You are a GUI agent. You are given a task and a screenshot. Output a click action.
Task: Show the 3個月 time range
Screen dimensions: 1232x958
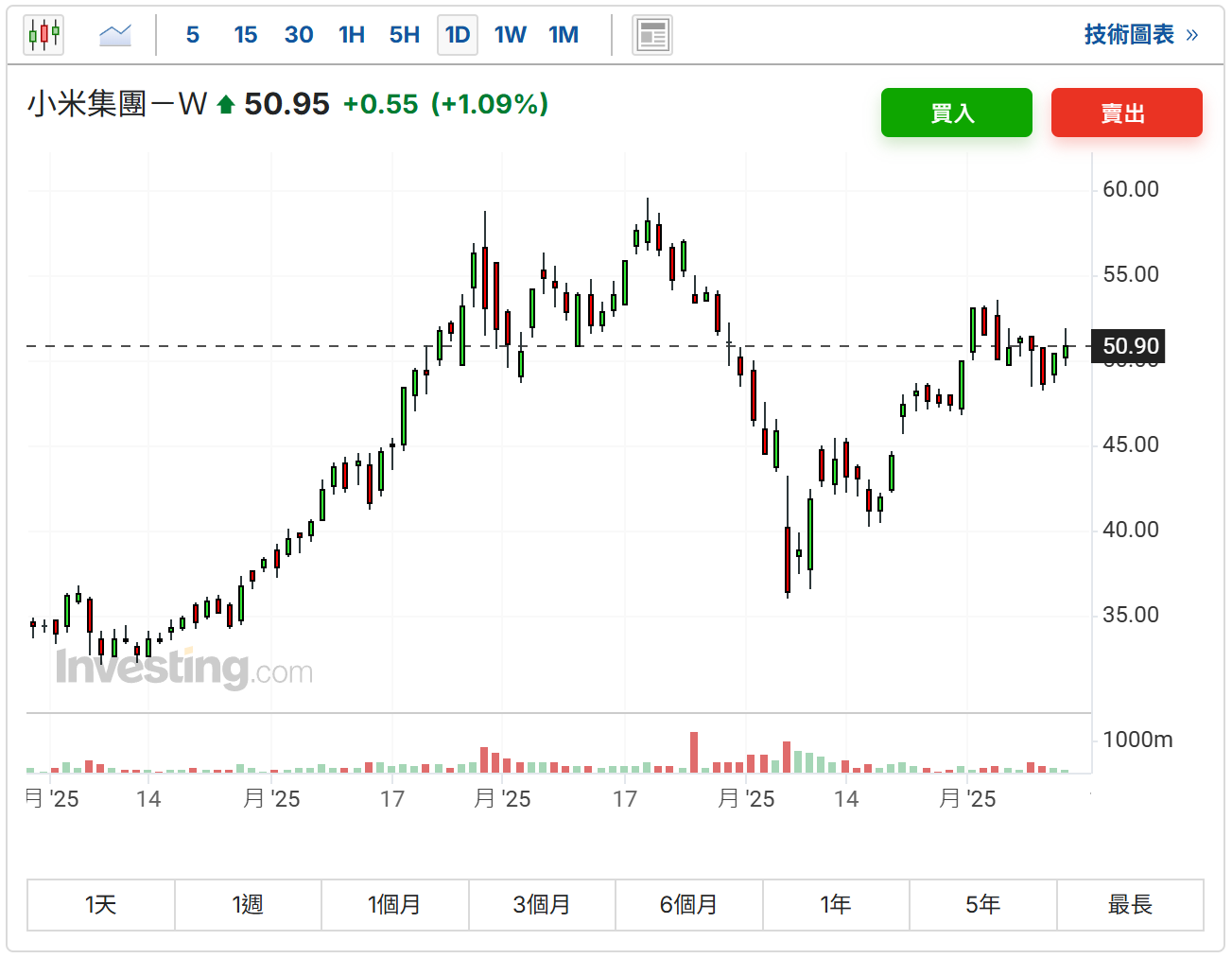[x=542, y=905]
